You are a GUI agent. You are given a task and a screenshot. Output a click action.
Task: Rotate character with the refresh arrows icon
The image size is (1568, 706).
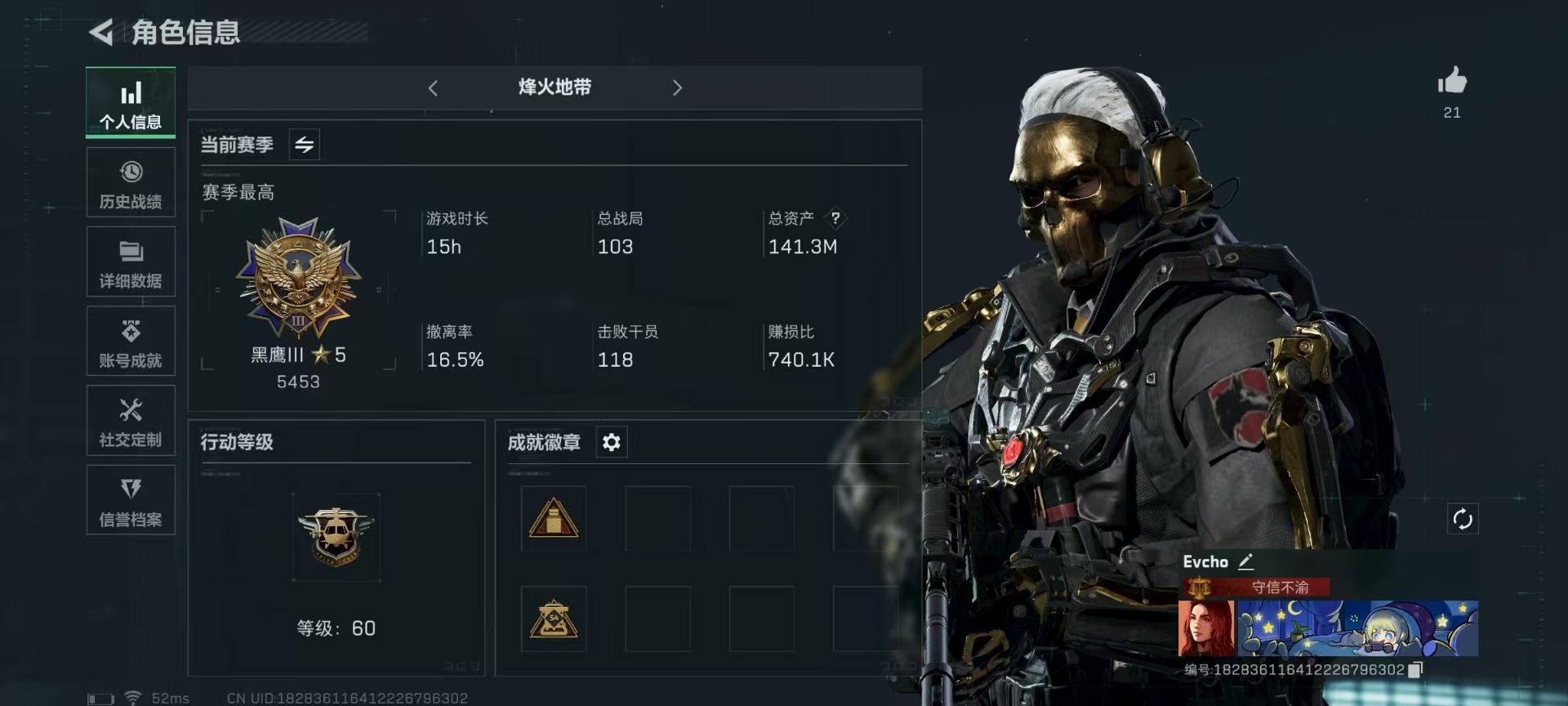(x=1463, y=519)
